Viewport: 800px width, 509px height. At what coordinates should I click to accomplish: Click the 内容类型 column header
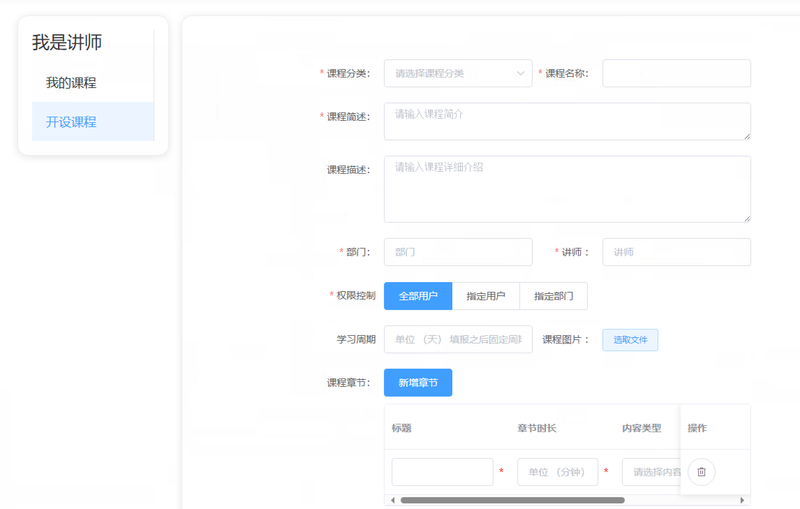(x=641, y=428)
